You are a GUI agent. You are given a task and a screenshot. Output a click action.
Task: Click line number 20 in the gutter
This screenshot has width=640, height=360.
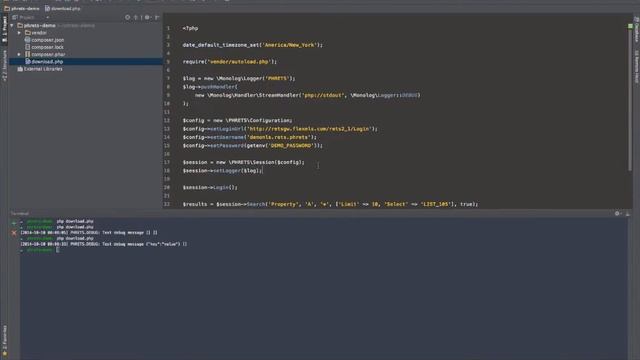click(167, 187)
